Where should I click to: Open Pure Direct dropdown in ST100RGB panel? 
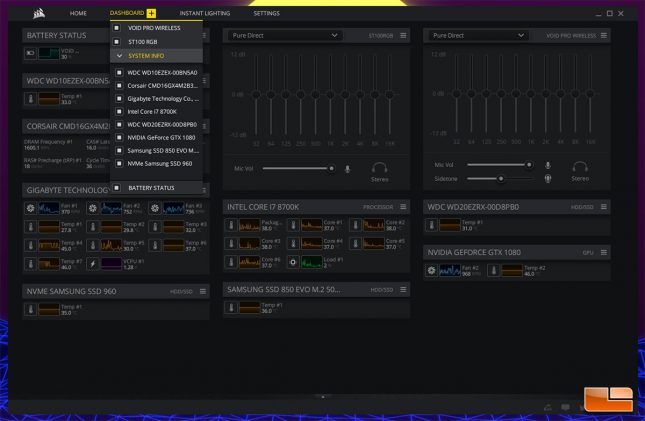pyautogui.click(x=285, y=35)
